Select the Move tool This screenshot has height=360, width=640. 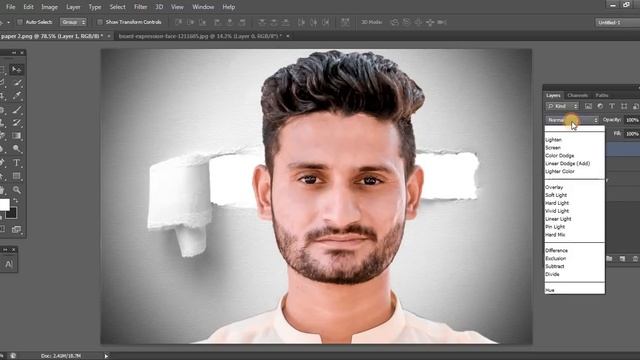[x=16, y=69]
